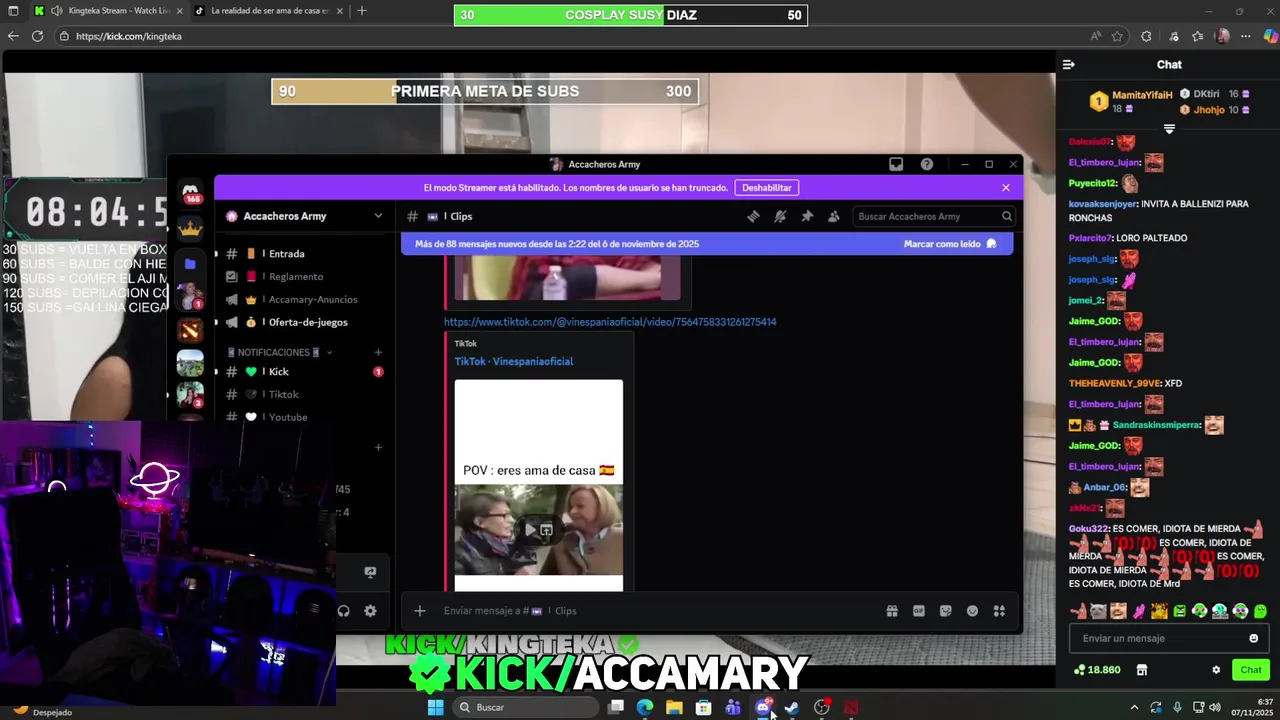This screenshot has width=1280, height=720.
Task: Open the gift icon in Discord message bar
Action: (892, 611)
